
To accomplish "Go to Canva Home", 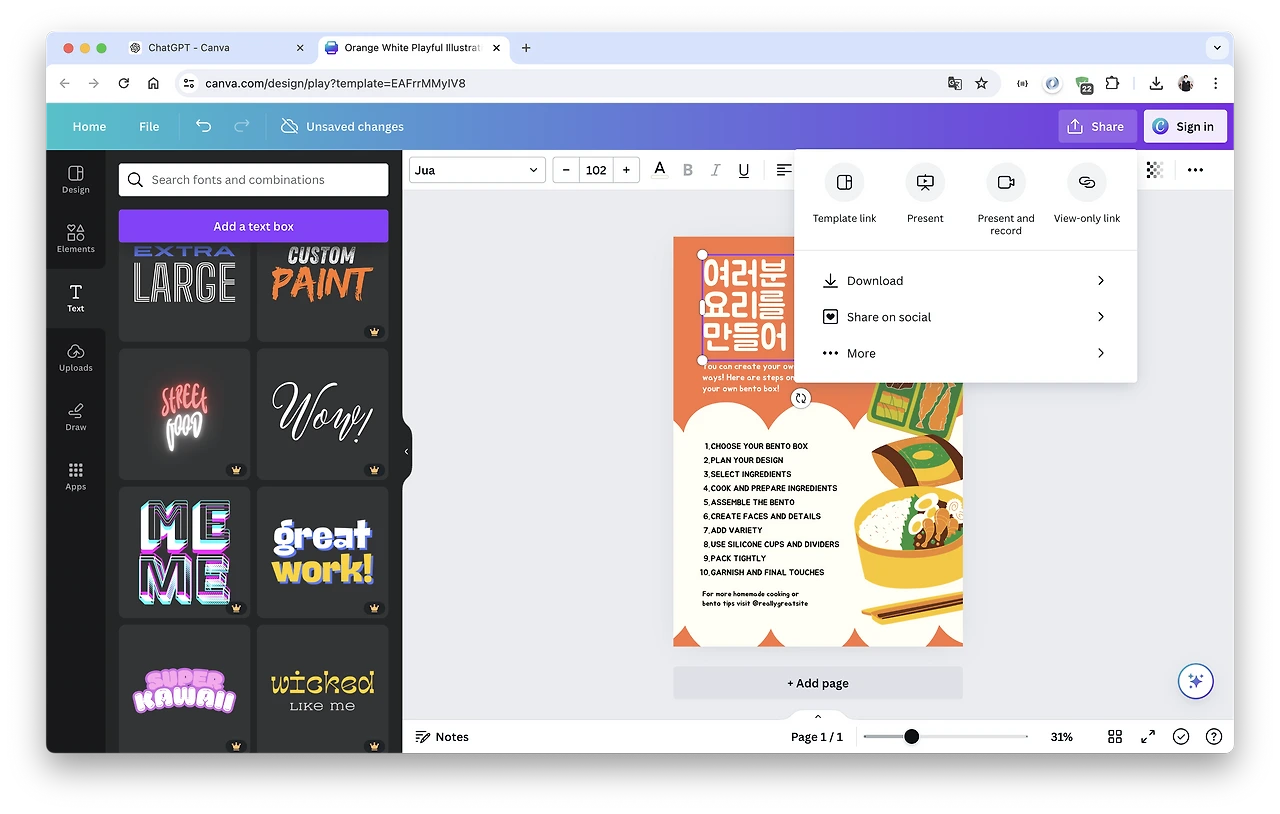I will tap(89, 127).
